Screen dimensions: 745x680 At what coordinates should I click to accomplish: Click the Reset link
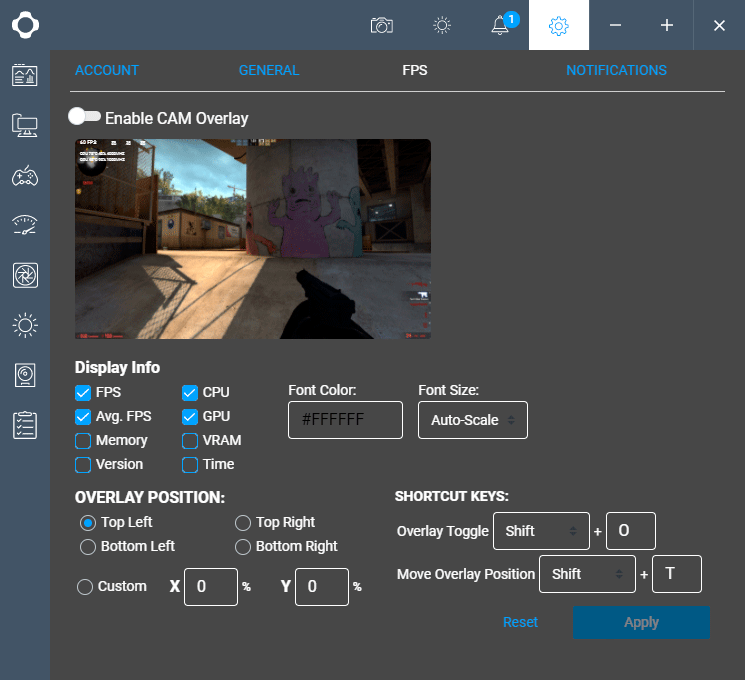click(520, 622)
